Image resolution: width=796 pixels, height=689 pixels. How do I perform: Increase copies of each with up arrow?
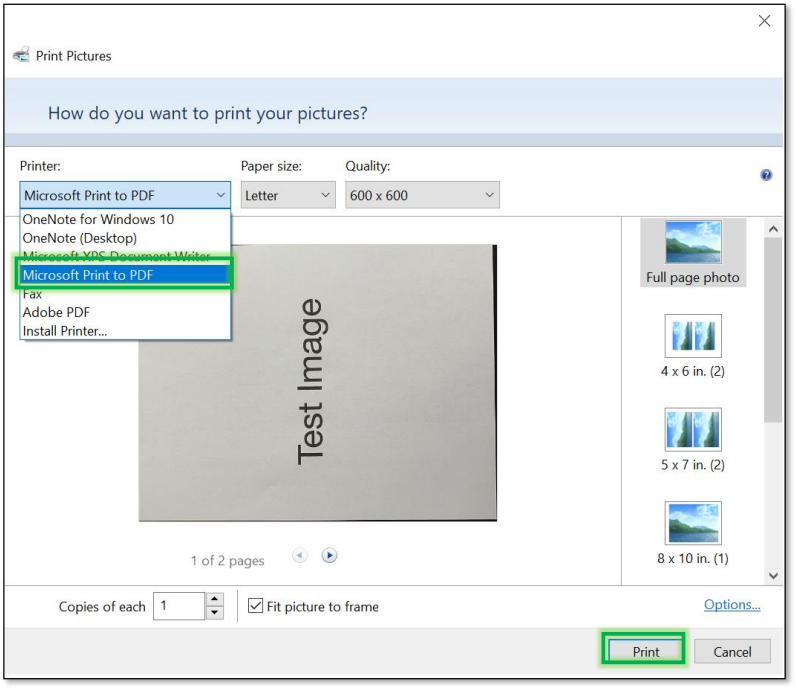[x=214, y=600]
